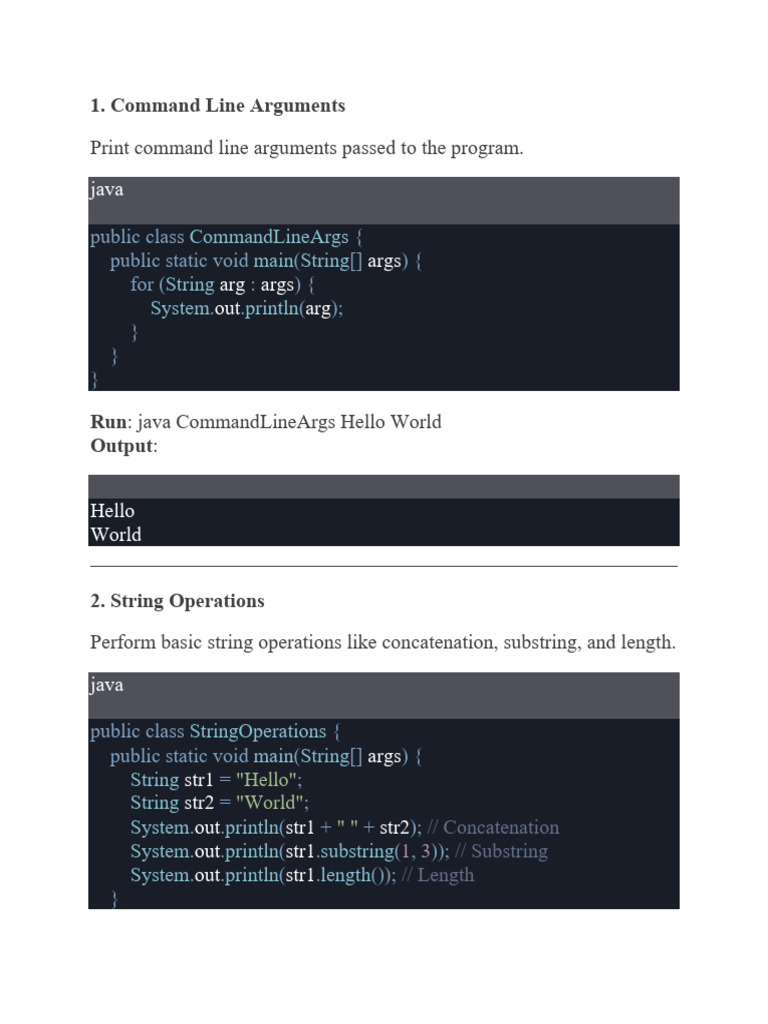Screen dimensions: 768x1024
Task: Click the "// Length" comment
Action: coord(438,876)
